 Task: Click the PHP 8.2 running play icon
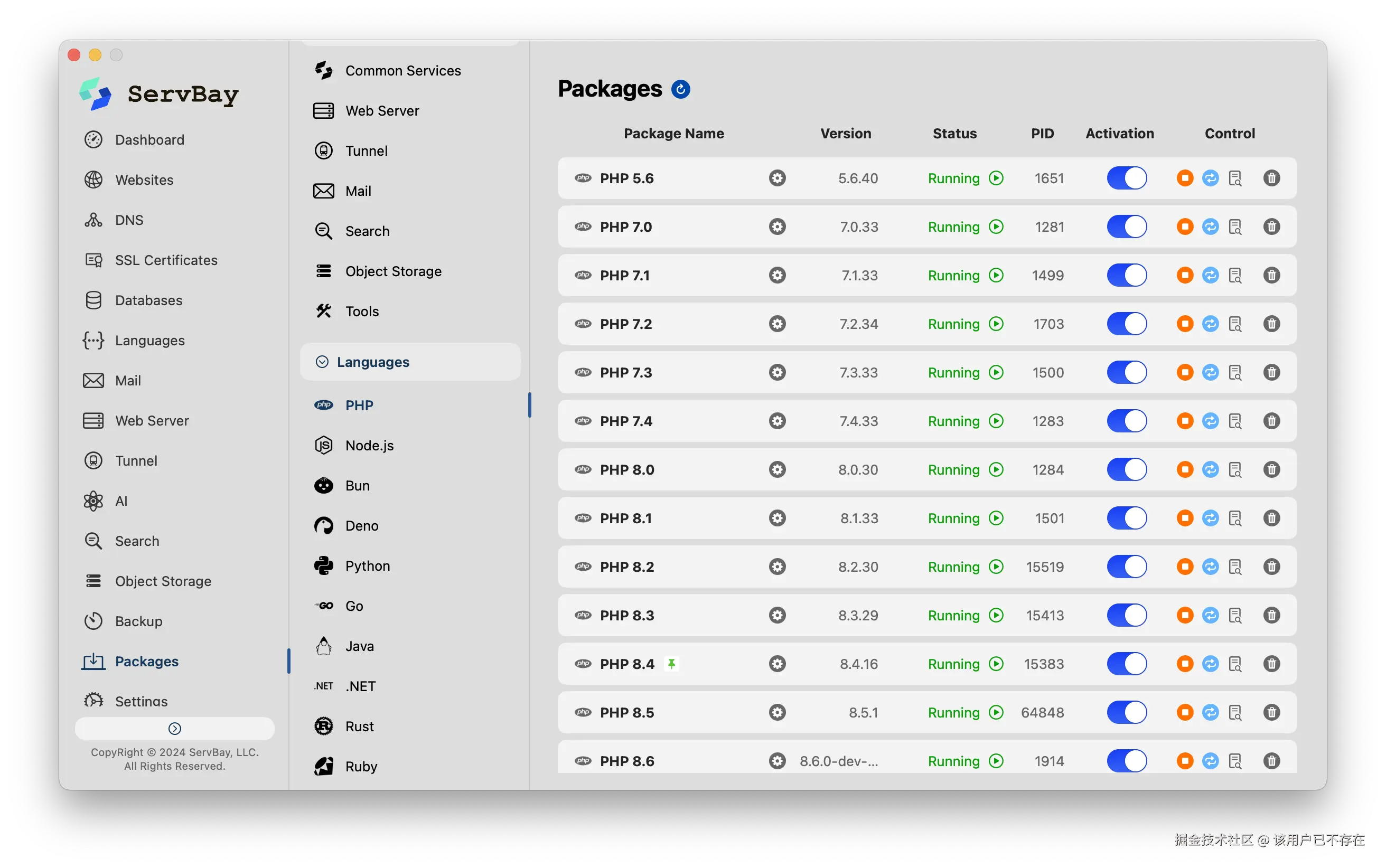[996, 567]
